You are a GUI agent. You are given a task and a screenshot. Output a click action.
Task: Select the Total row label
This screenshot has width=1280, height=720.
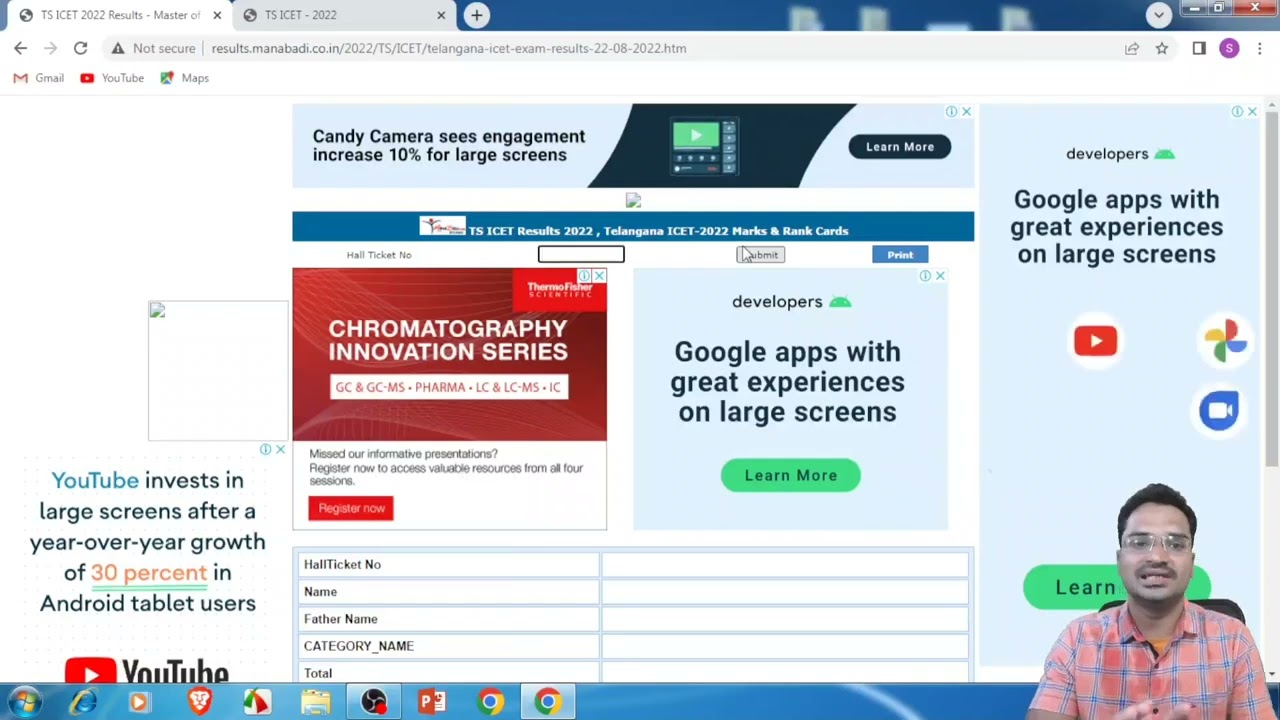(x=318, y=674)
